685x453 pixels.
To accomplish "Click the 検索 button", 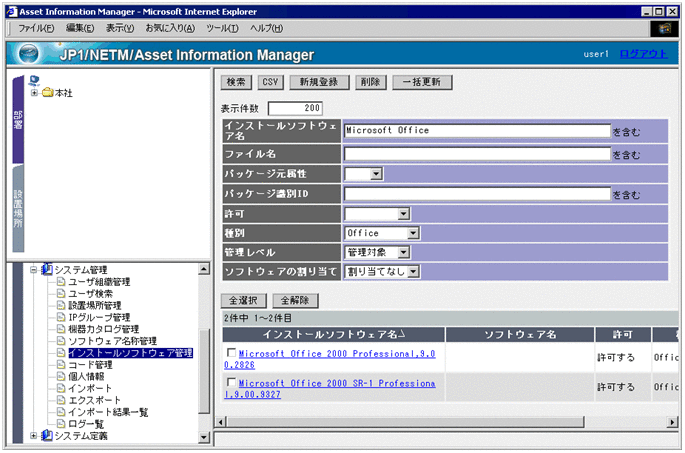I will (236, 82).
